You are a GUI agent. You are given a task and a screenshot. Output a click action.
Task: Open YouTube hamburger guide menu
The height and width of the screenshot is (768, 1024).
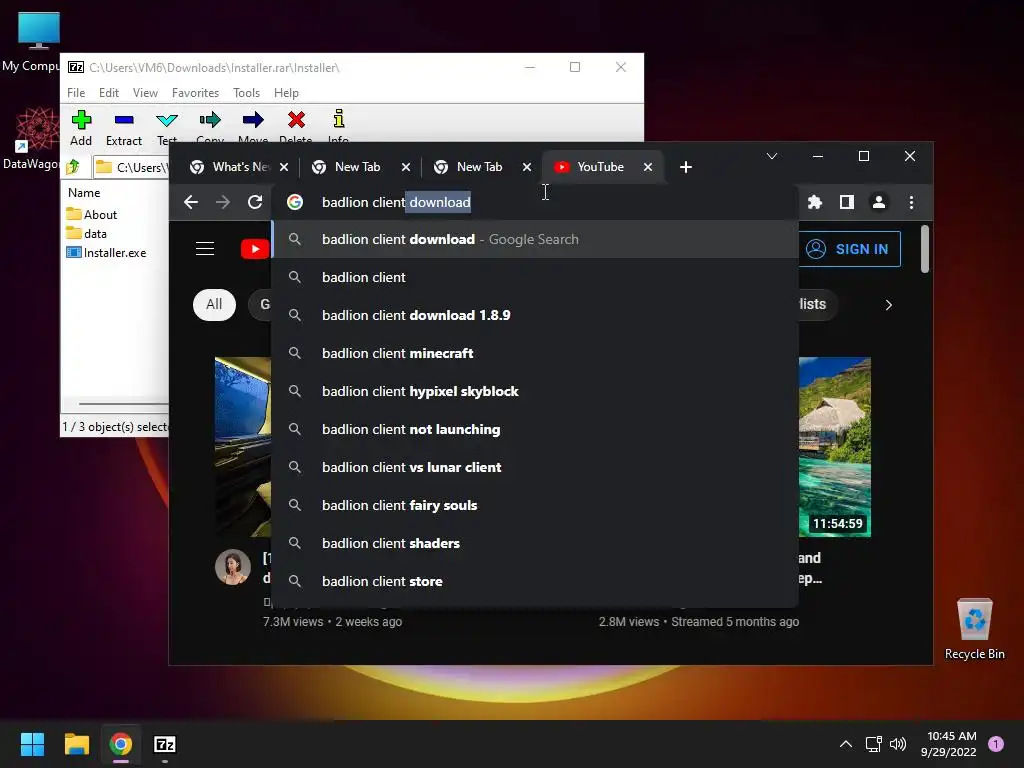205,249
